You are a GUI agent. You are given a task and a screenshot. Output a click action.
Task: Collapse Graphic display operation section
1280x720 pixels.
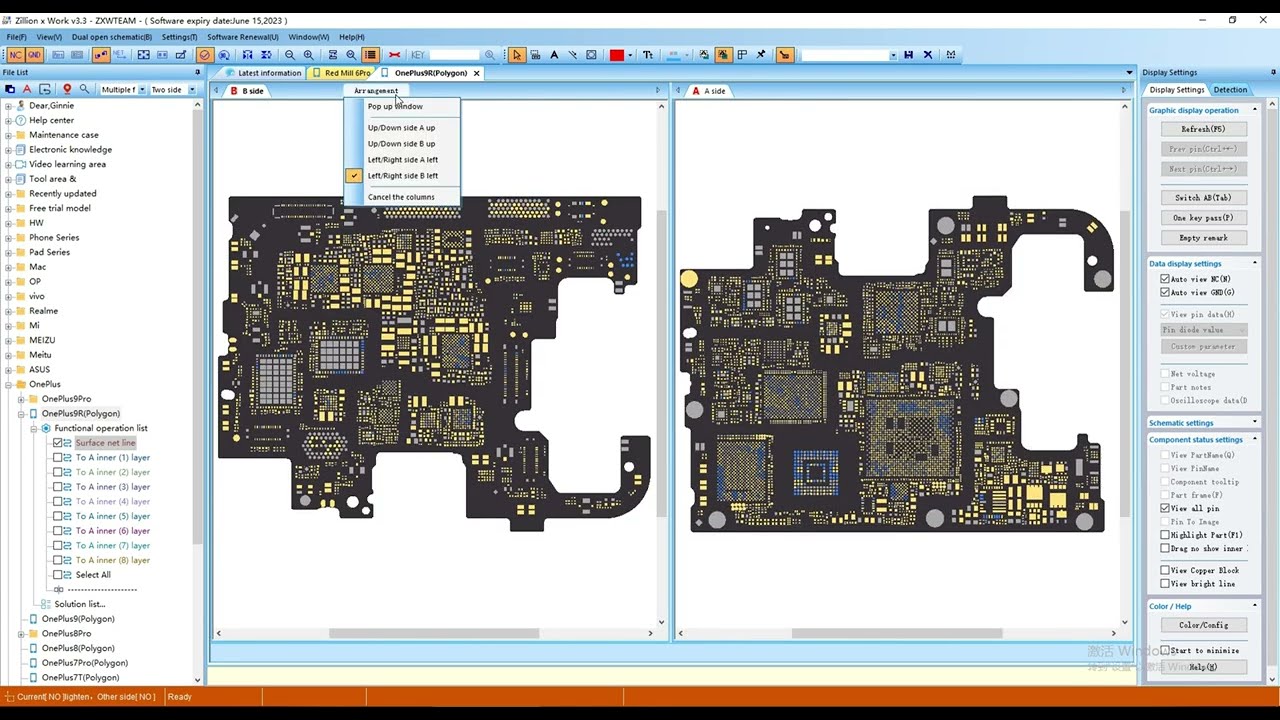point(1254,110)
